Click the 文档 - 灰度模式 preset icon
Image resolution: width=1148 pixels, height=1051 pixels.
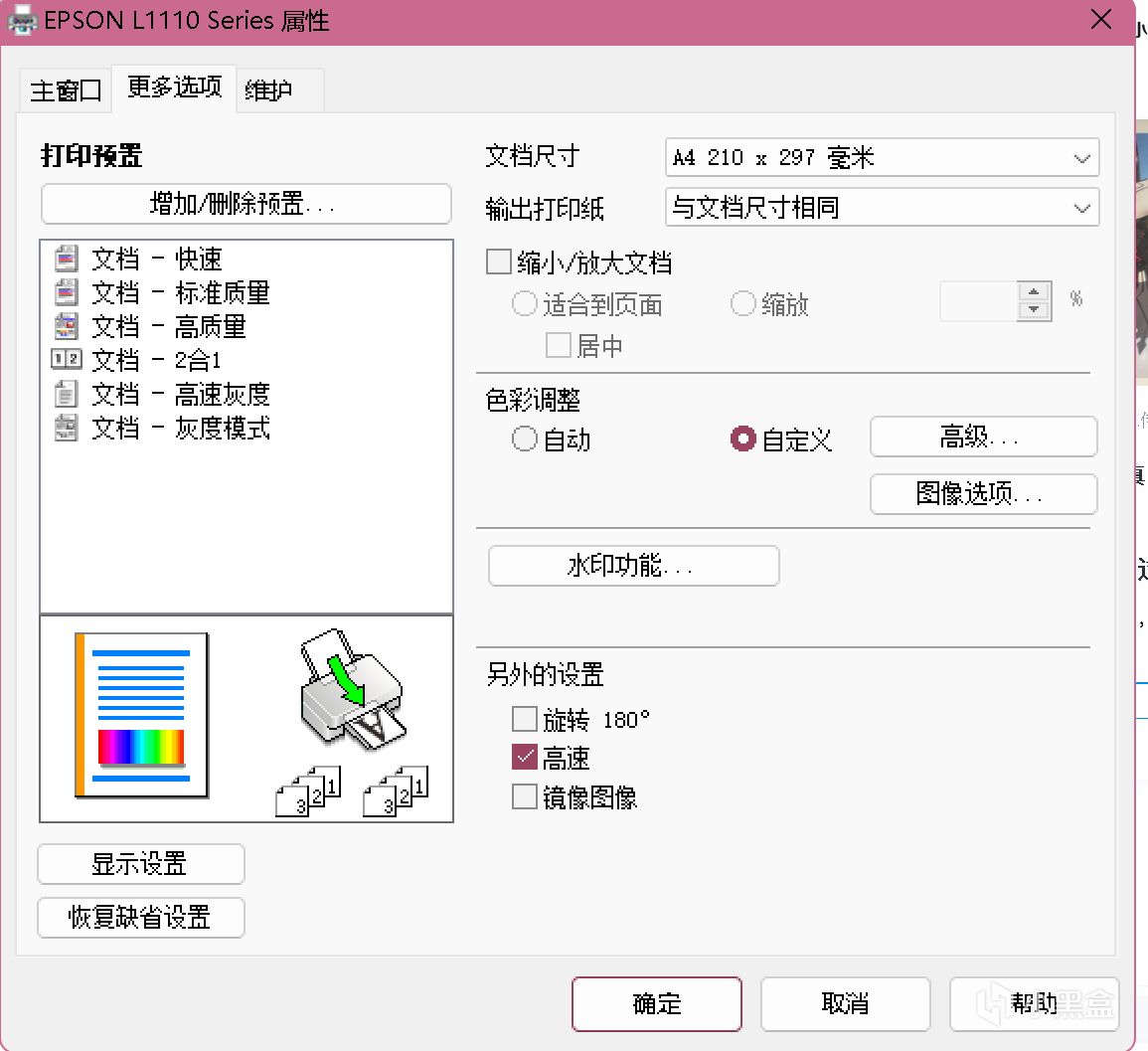click(66, 428)
